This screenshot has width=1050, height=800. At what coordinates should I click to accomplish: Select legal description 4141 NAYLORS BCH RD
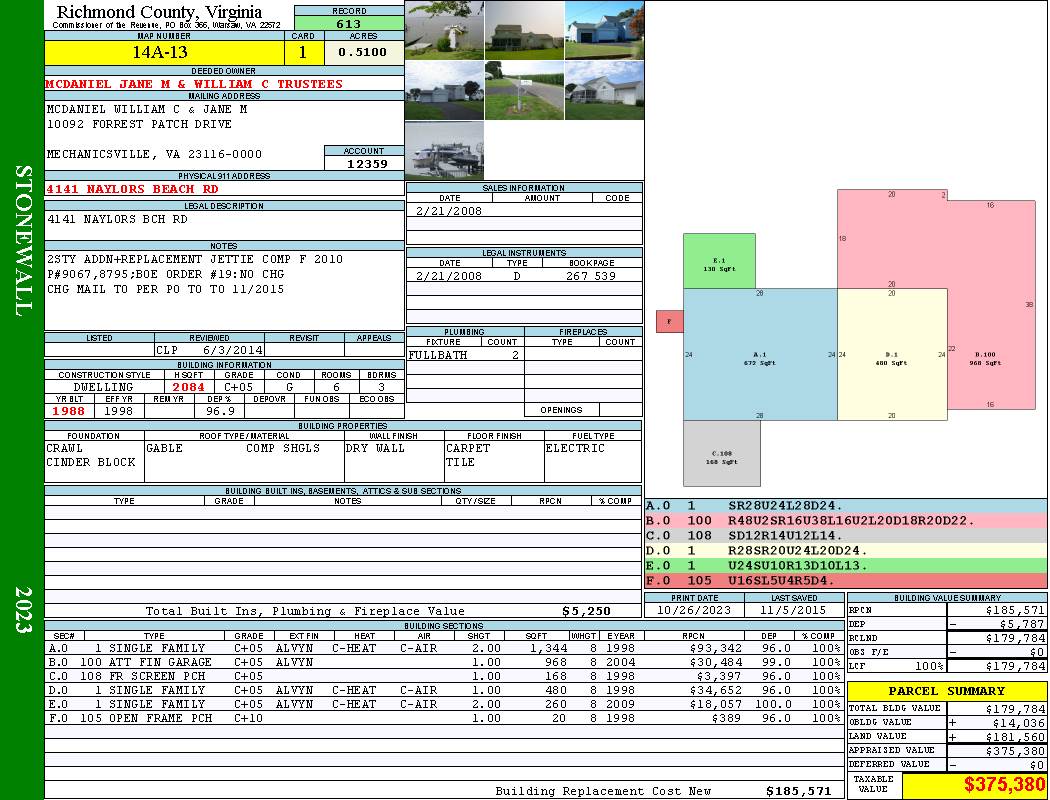coord(117,219)
